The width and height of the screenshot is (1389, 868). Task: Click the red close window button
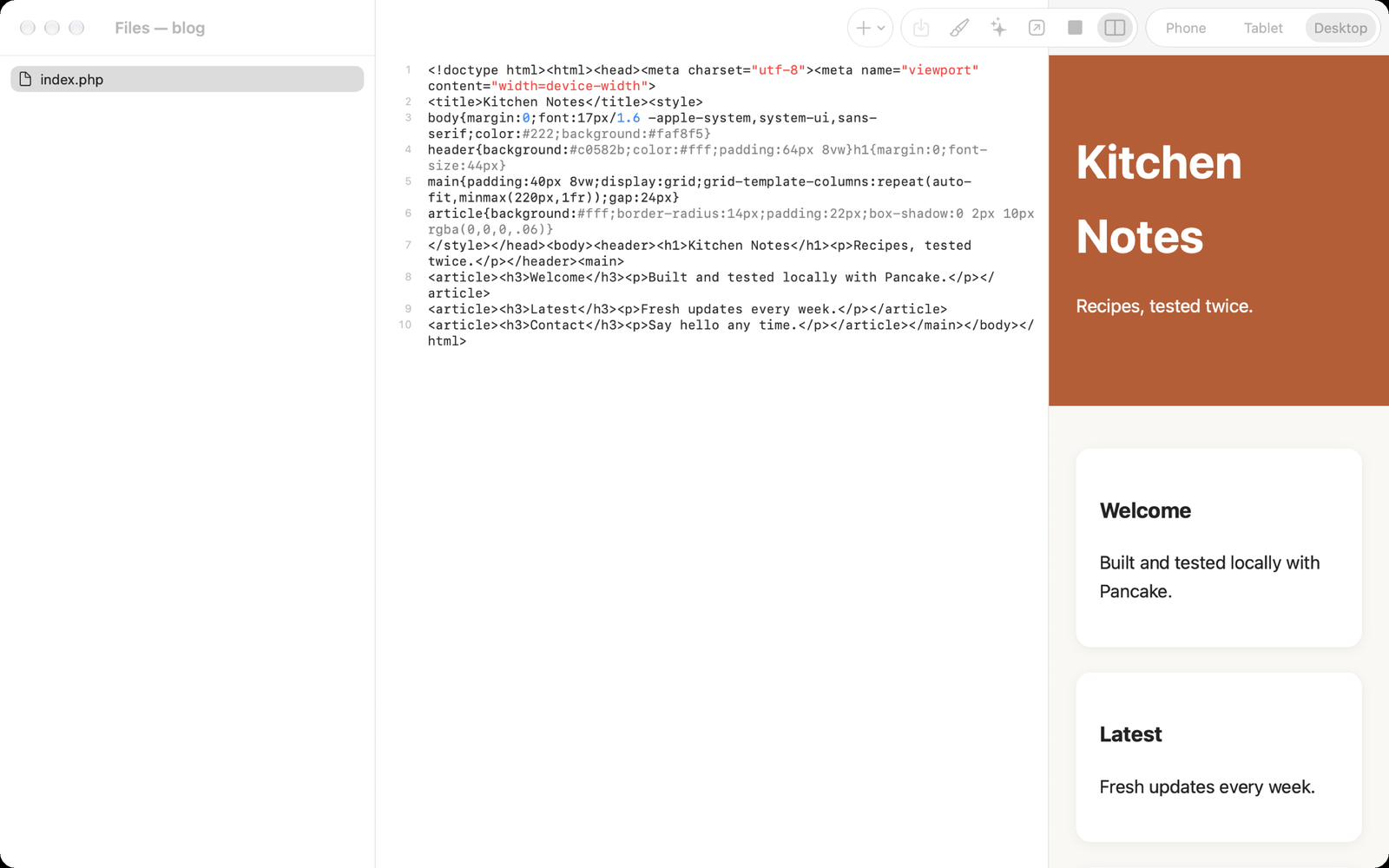tap(28, 28)
